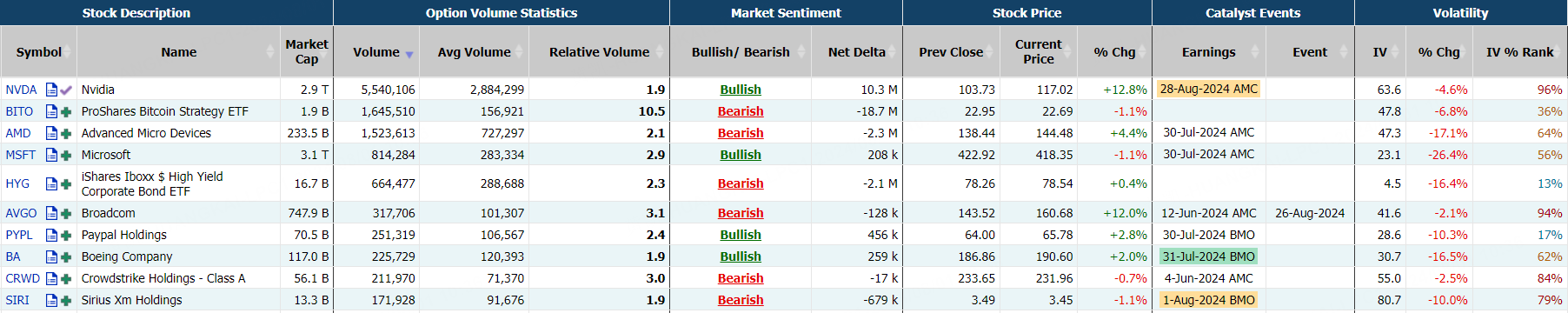The image size is (1568, 313).
Task: Open the AMD document report icon
Action: point(52,133)
